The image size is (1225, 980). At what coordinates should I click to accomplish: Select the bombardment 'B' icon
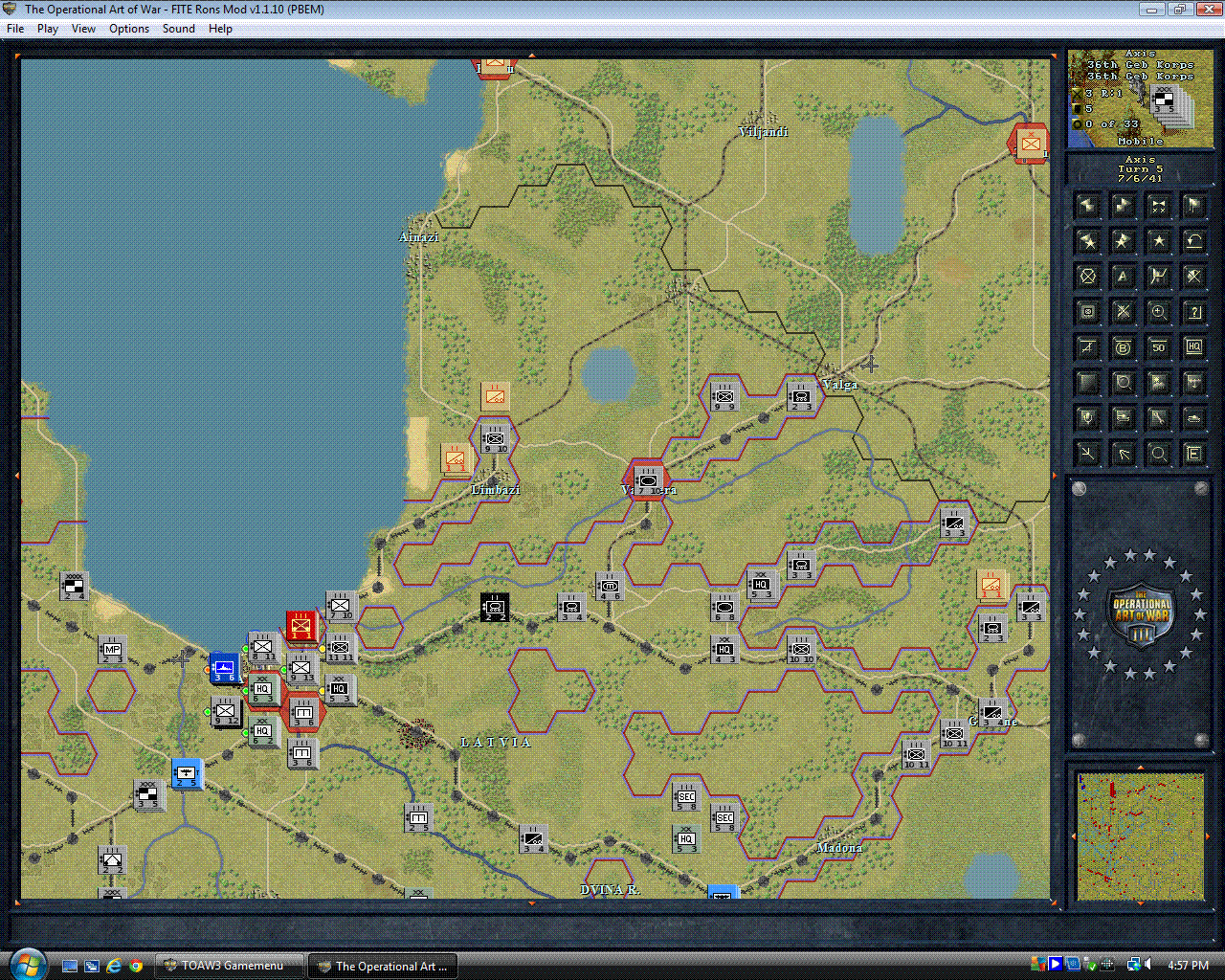pos(1123,346)
